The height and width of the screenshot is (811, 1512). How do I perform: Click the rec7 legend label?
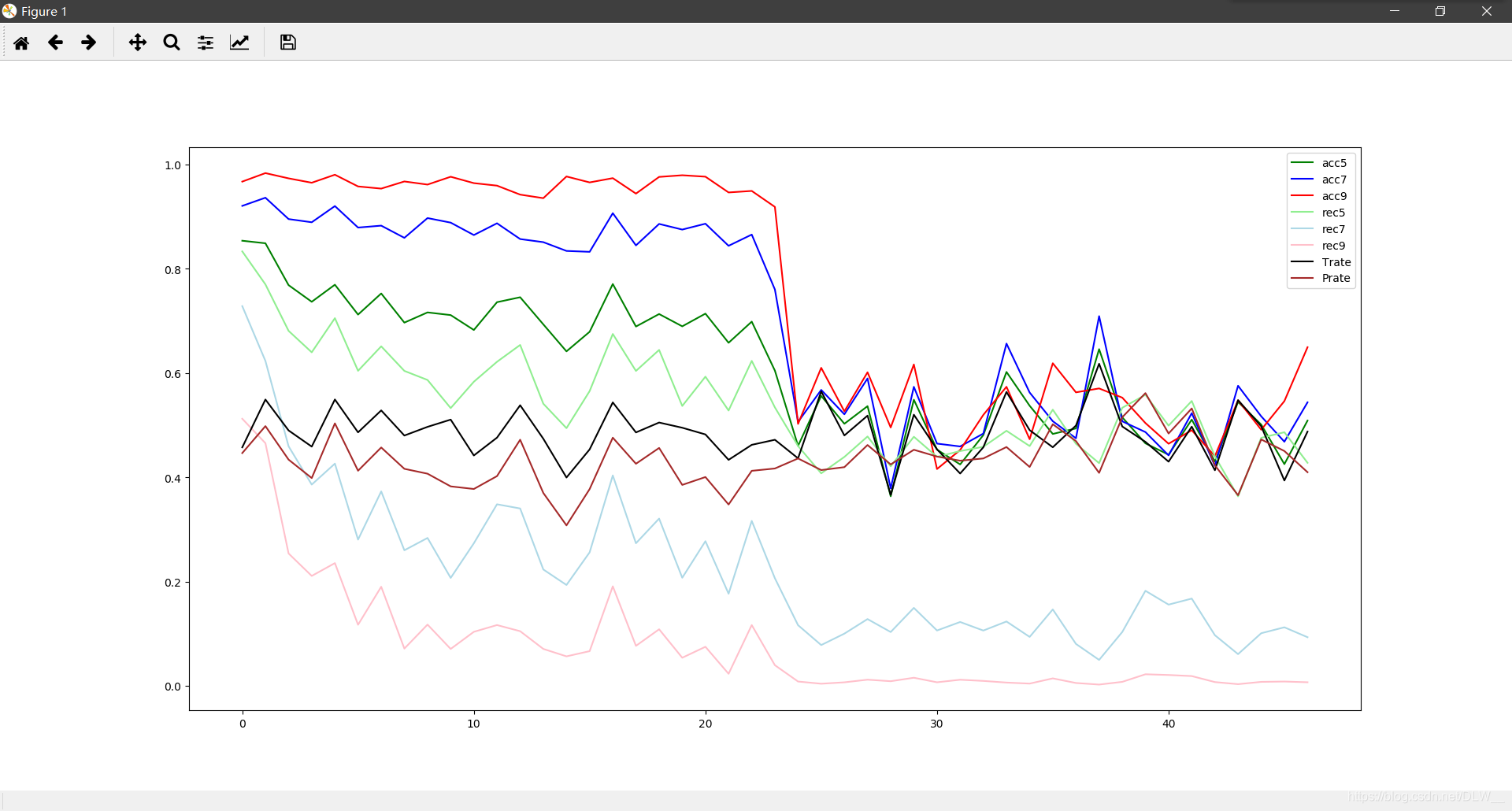(x=1333, y=229)
